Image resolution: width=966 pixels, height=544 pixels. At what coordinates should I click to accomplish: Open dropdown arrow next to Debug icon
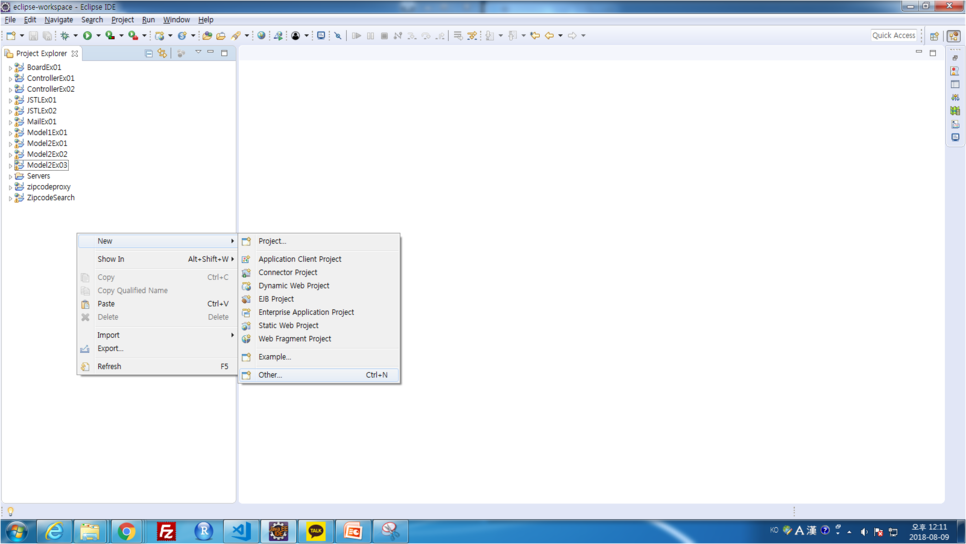coord(75,36)
